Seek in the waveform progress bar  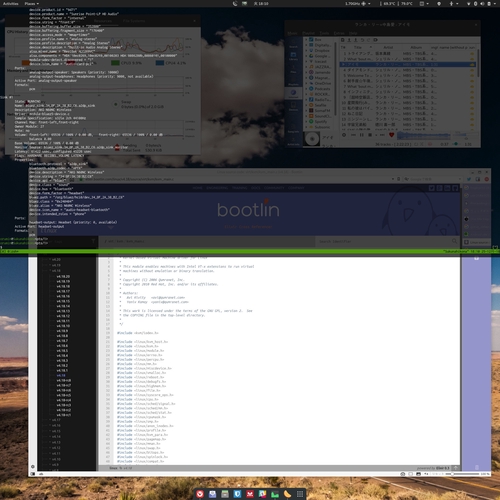pyautogui.click(x=423, y=135)
